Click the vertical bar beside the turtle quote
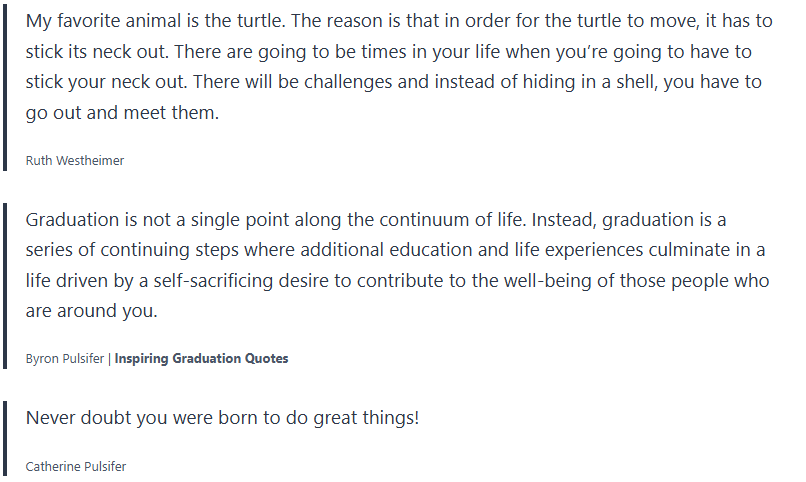This screenshot has width=806, height=482. pyautogui.click(x=6, y=87)
